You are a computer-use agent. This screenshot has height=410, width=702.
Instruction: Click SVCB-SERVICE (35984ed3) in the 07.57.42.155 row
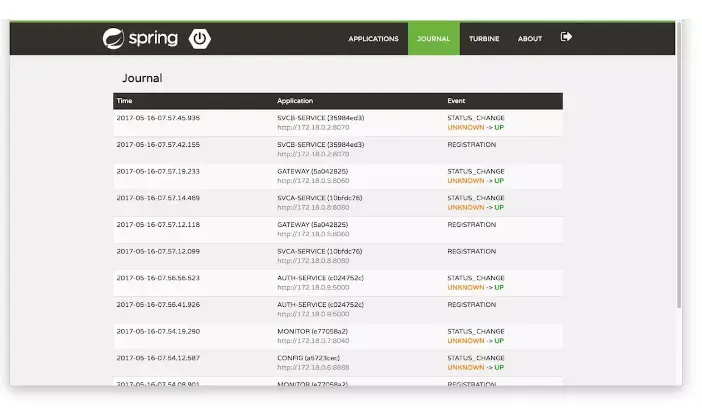coord(321,145)
